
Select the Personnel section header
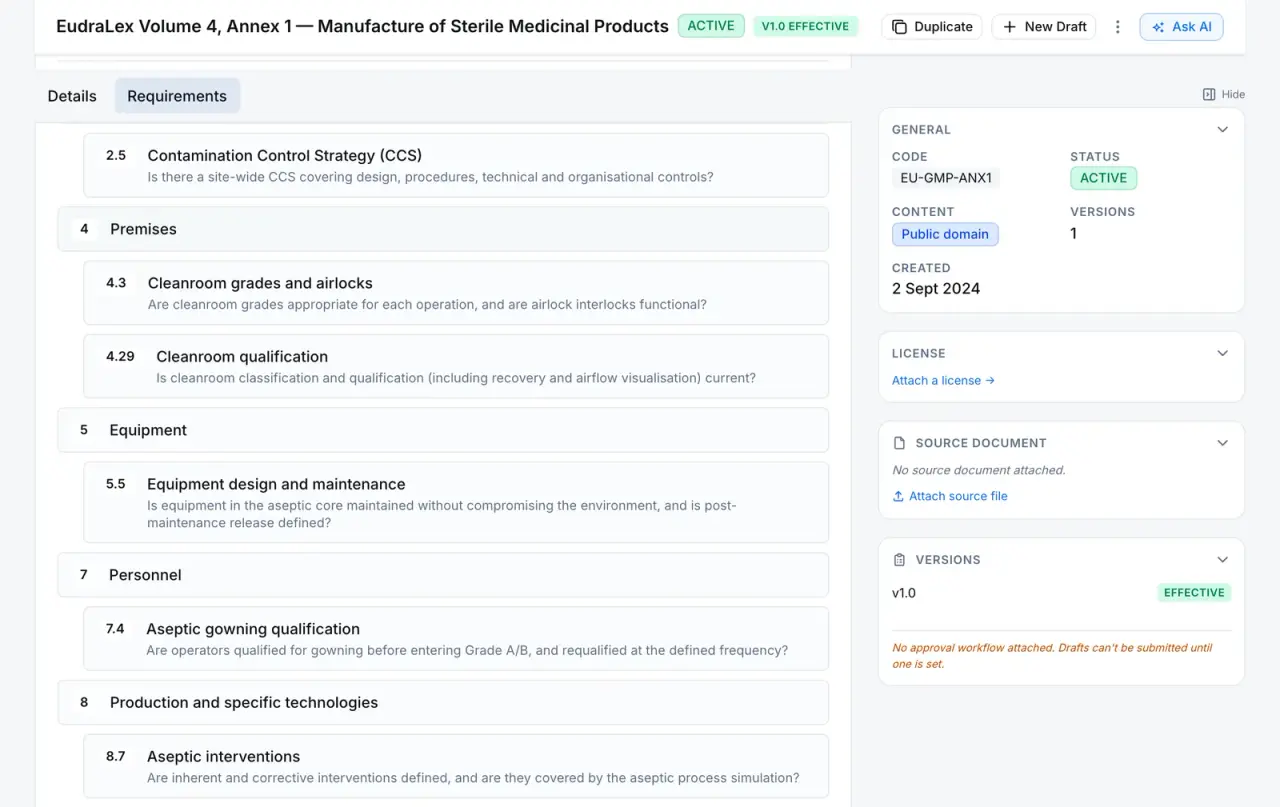pyautogui.click(x=443, y=575)
